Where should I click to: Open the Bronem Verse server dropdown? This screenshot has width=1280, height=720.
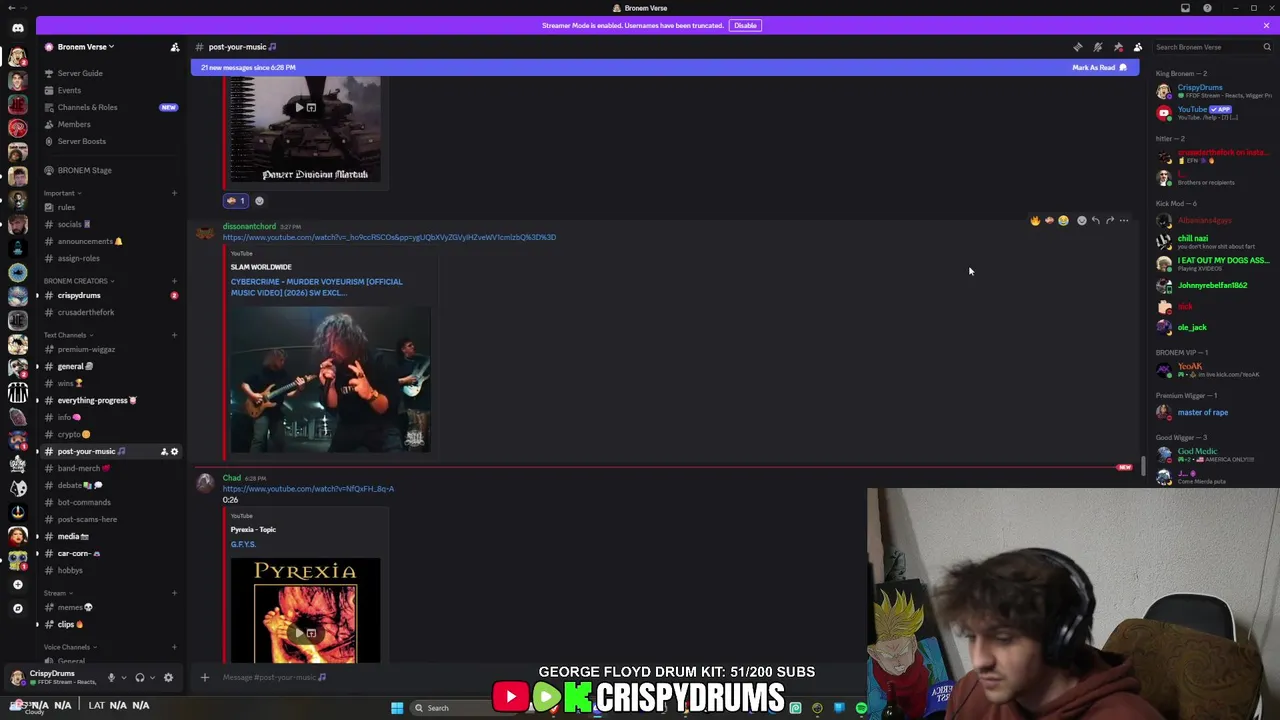tap(85, 47)
